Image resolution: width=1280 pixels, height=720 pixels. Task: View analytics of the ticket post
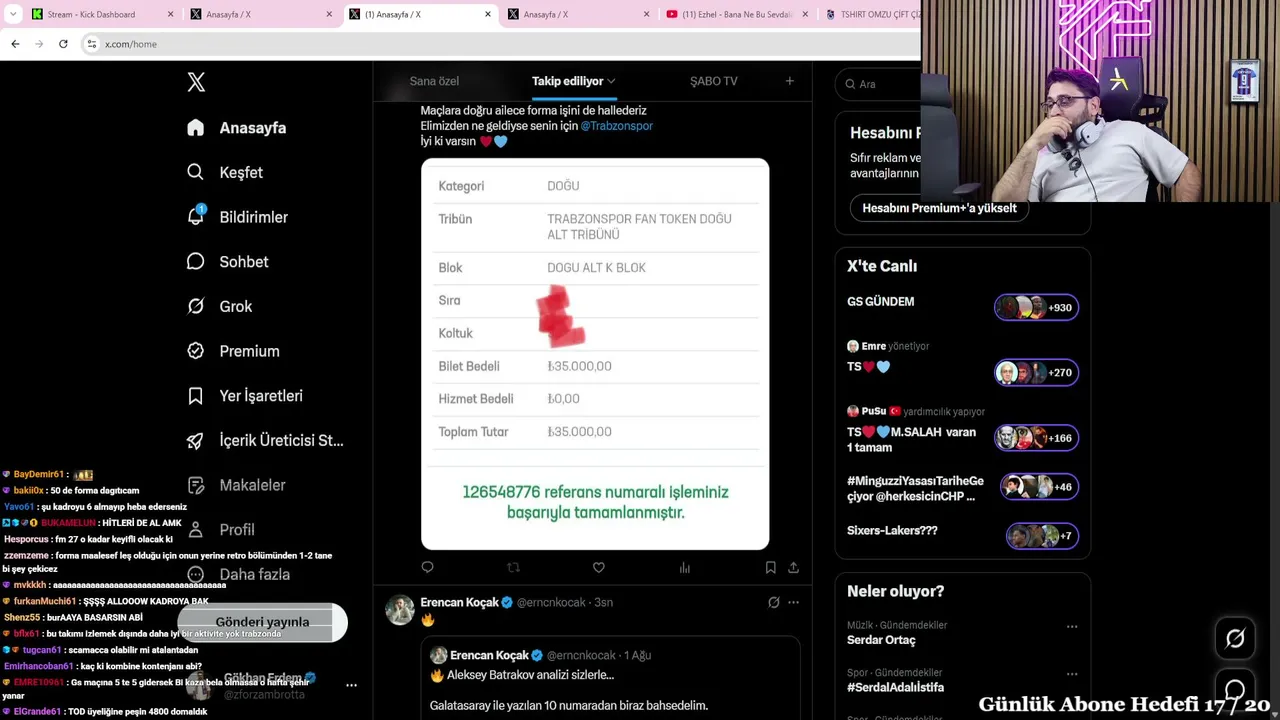pyautogui.click(x=685, y=567)
